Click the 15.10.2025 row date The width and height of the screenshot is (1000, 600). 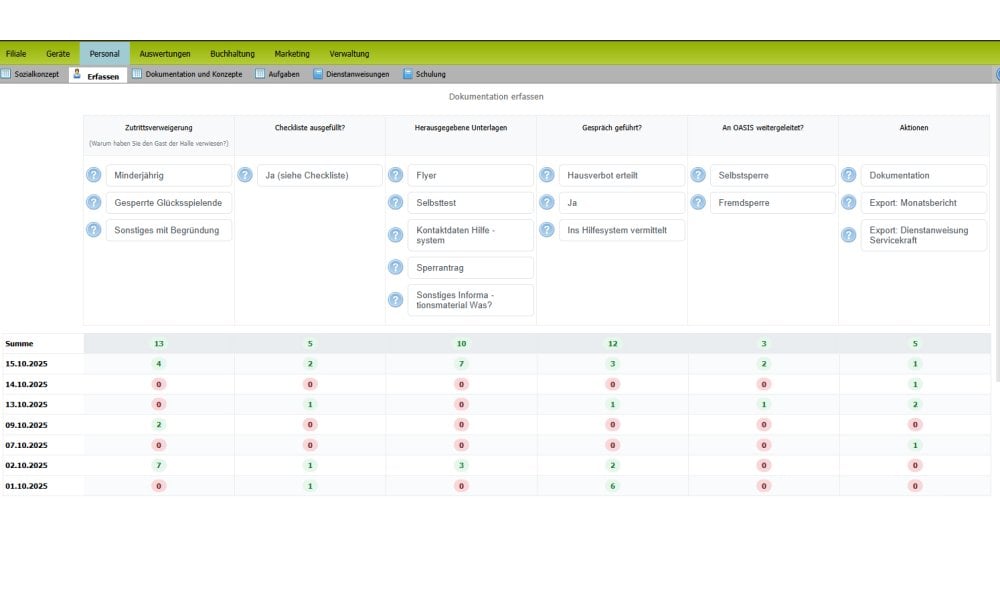tap(26, 364)
